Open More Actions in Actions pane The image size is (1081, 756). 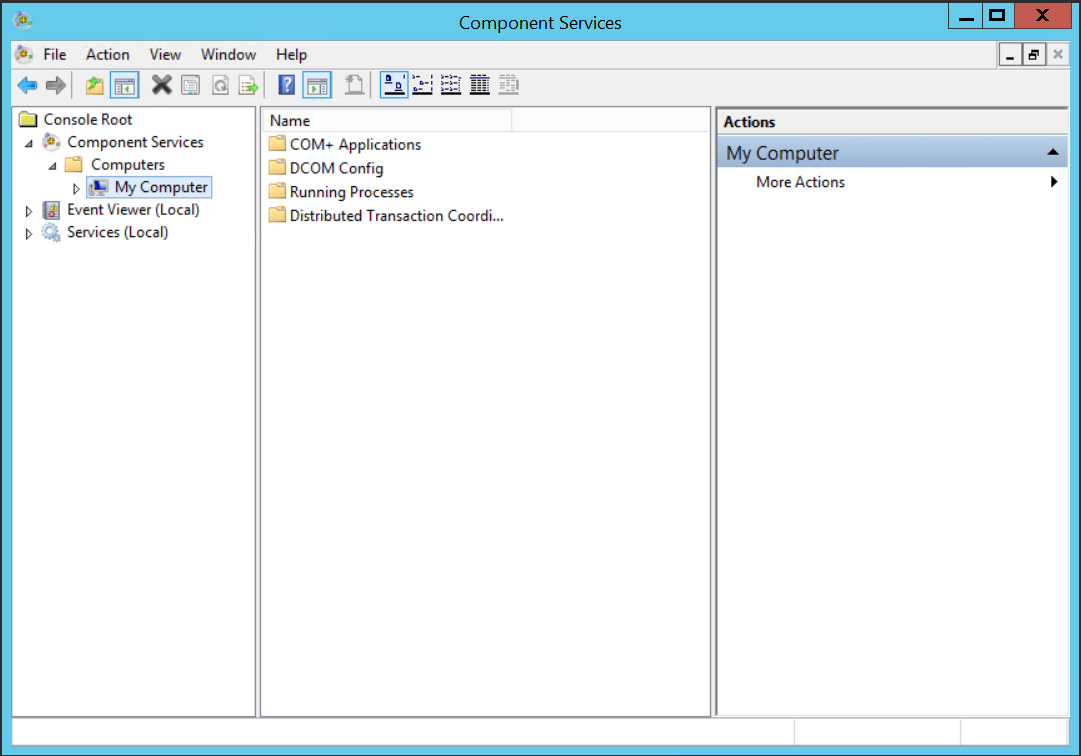click(800, 182)
